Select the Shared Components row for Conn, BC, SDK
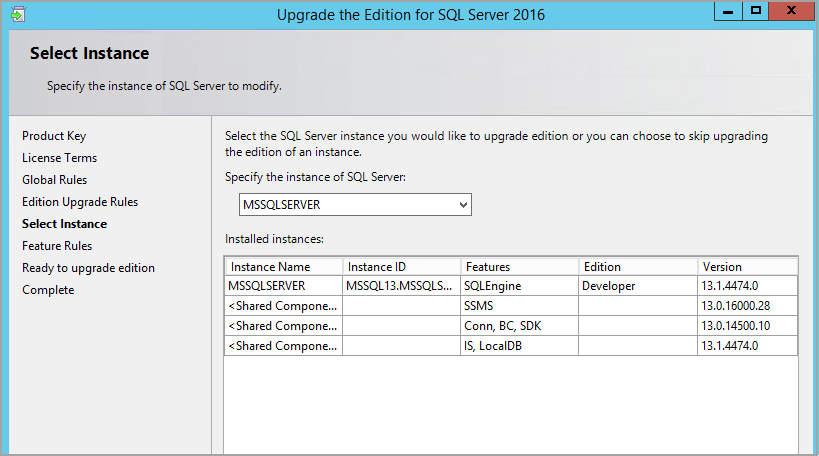Screen dimensions: 819x456 point(511,326)
